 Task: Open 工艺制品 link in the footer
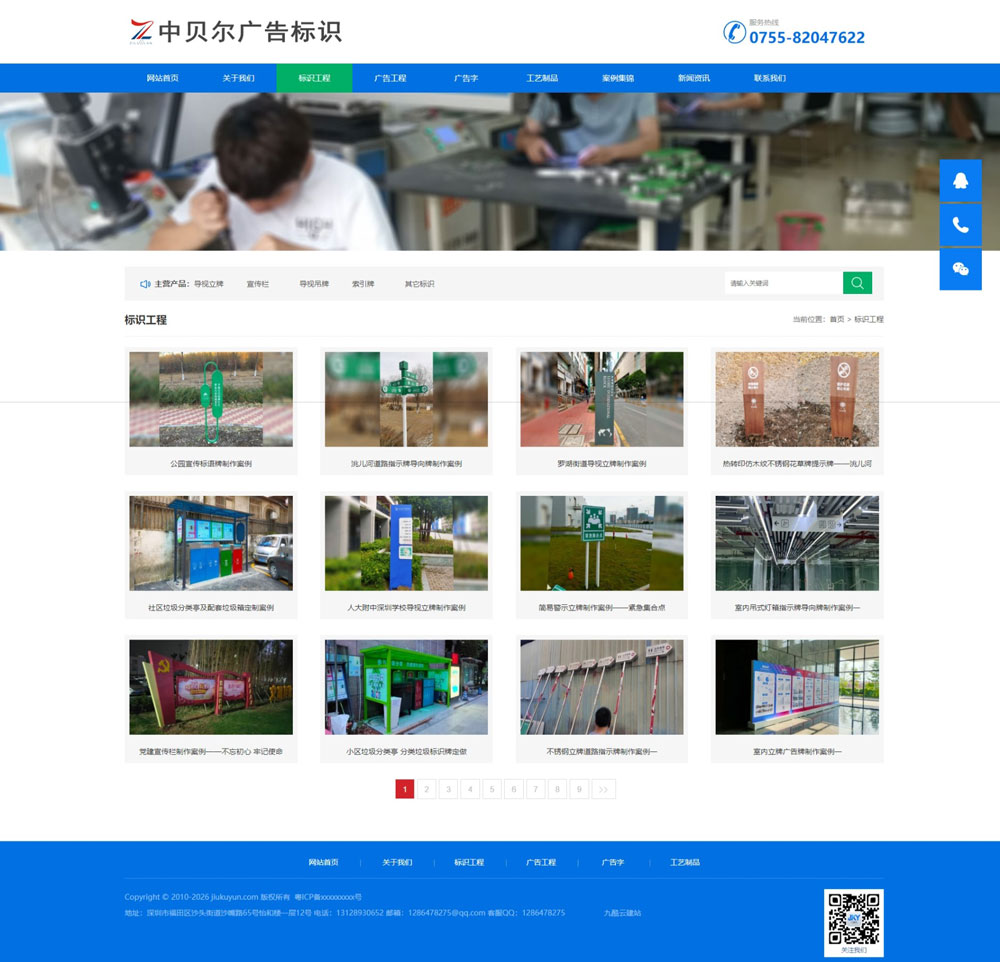click(688, 861)
